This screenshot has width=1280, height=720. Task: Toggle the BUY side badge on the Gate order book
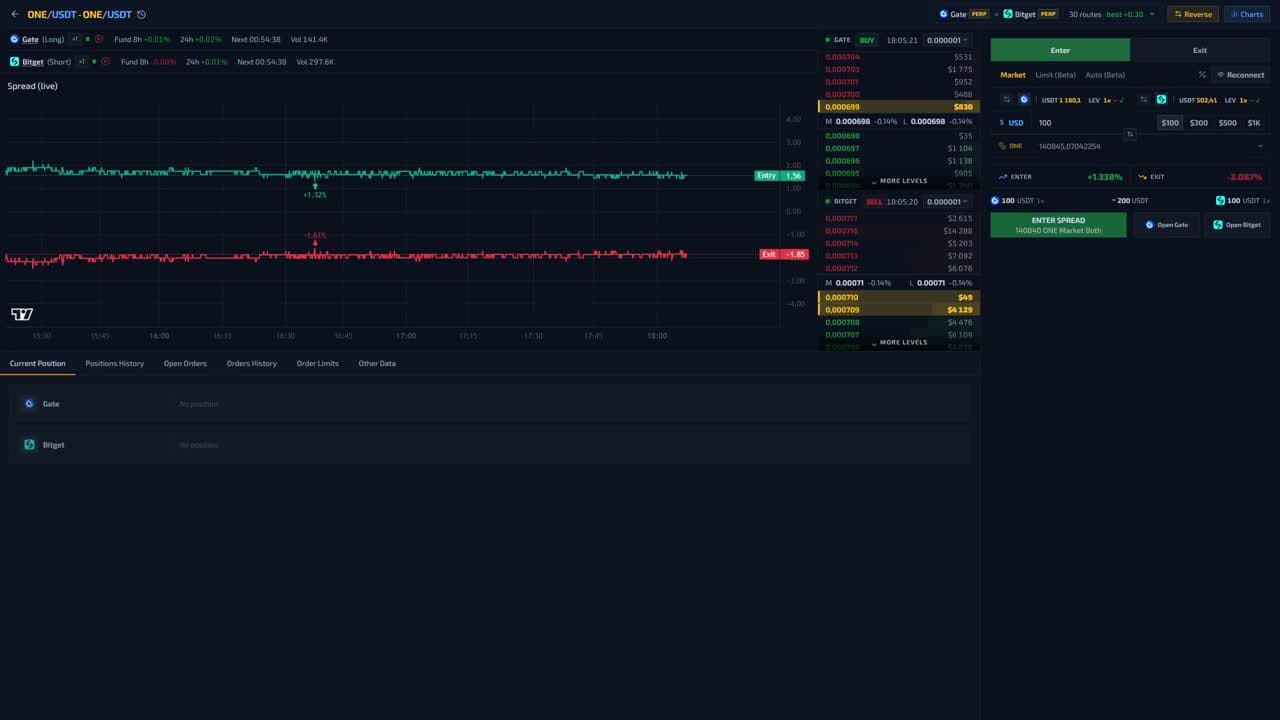[x=867, y=40]
